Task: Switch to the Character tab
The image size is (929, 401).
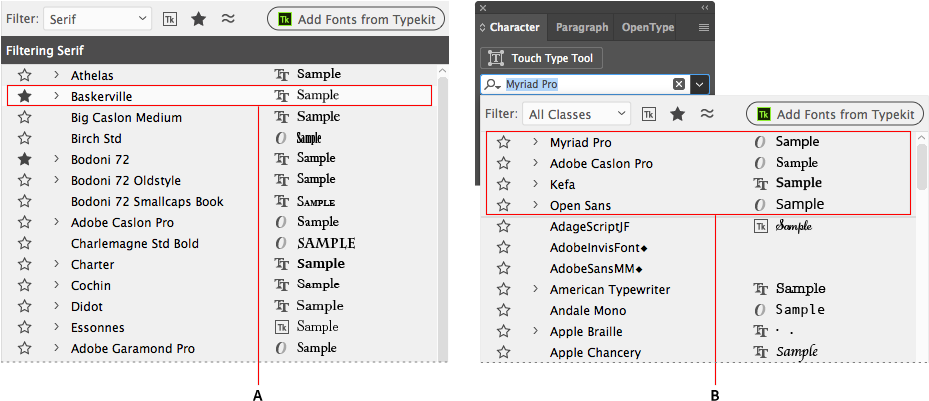Action: (x=514, y=27)
